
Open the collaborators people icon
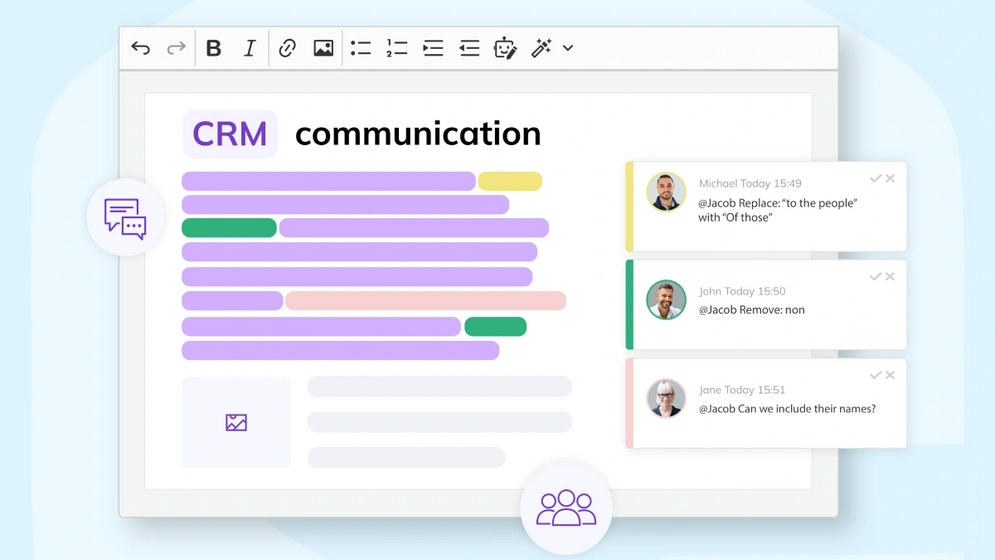pos(566,508)
